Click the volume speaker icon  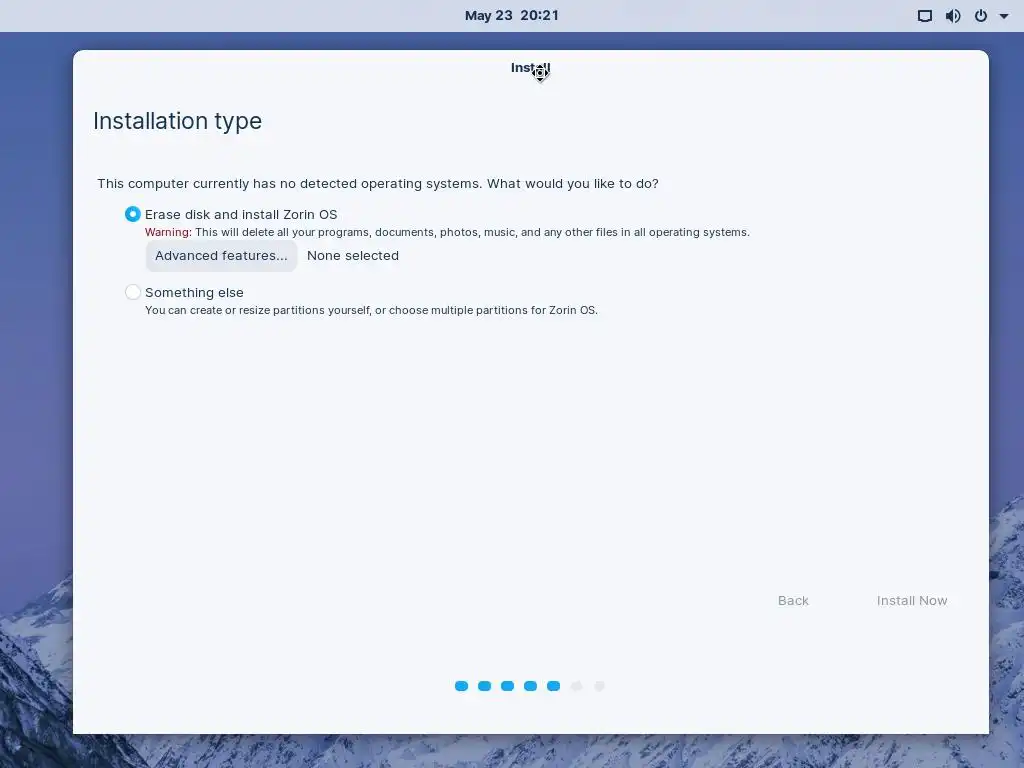click(x=953, y=16)
